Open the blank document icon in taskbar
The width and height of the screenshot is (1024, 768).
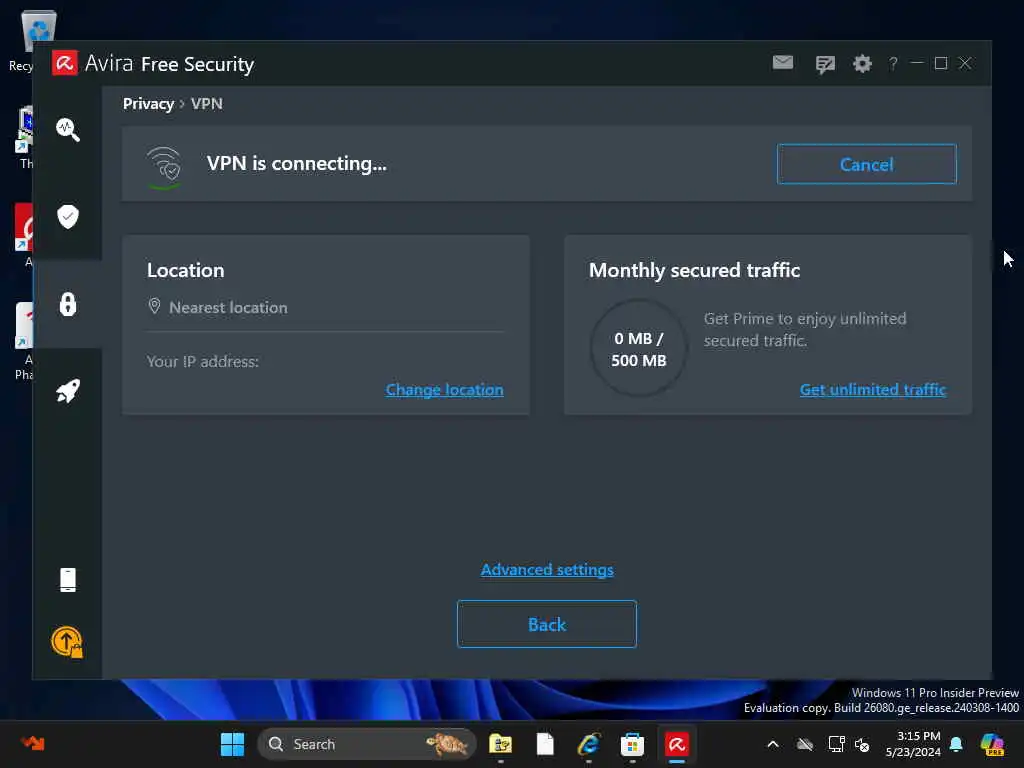pos(545,744)
